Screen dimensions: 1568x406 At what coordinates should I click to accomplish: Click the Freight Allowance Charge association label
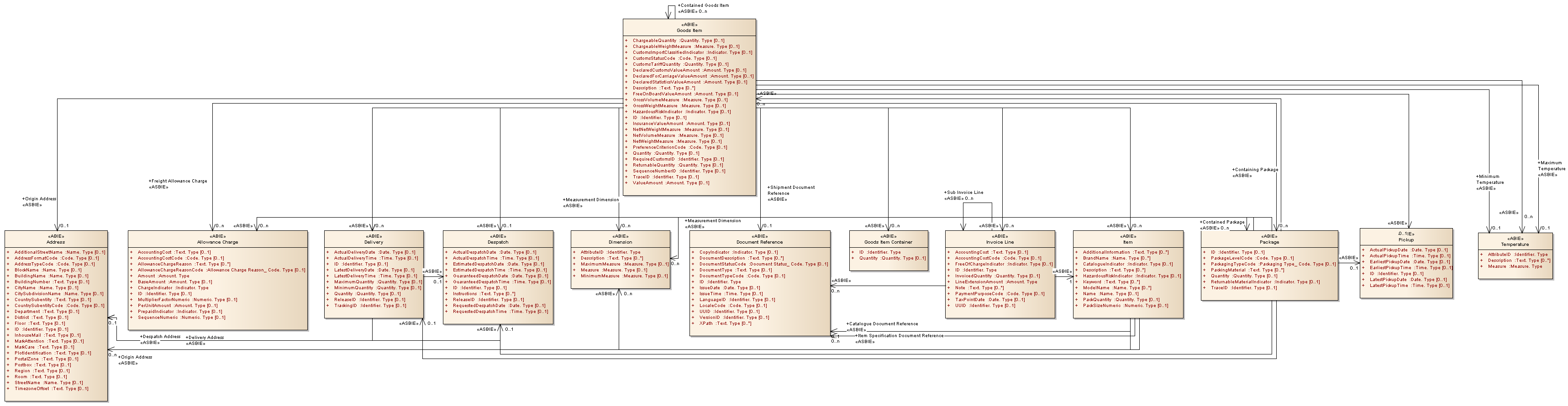tap(178, 181)
